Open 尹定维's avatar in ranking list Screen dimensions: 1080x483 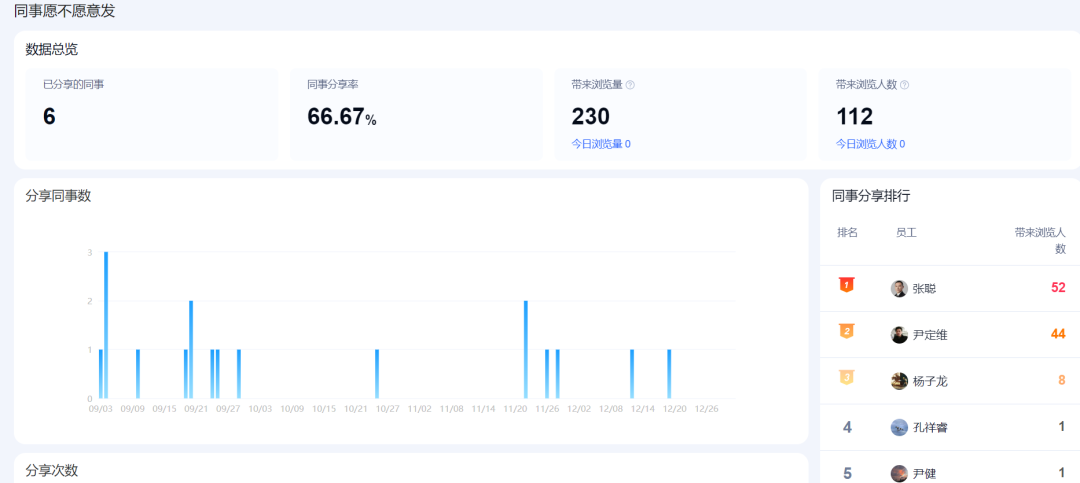point(899,335)
